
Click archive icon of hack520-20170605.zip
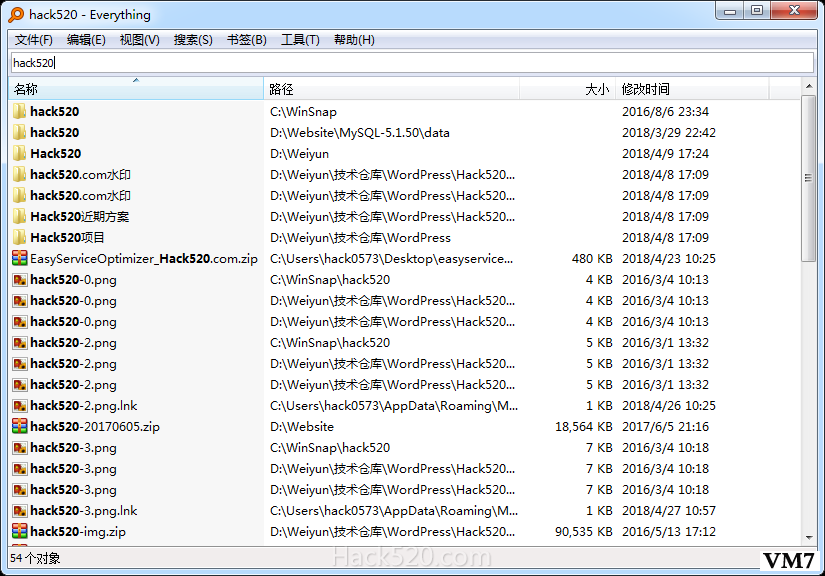tap(19, 426)
